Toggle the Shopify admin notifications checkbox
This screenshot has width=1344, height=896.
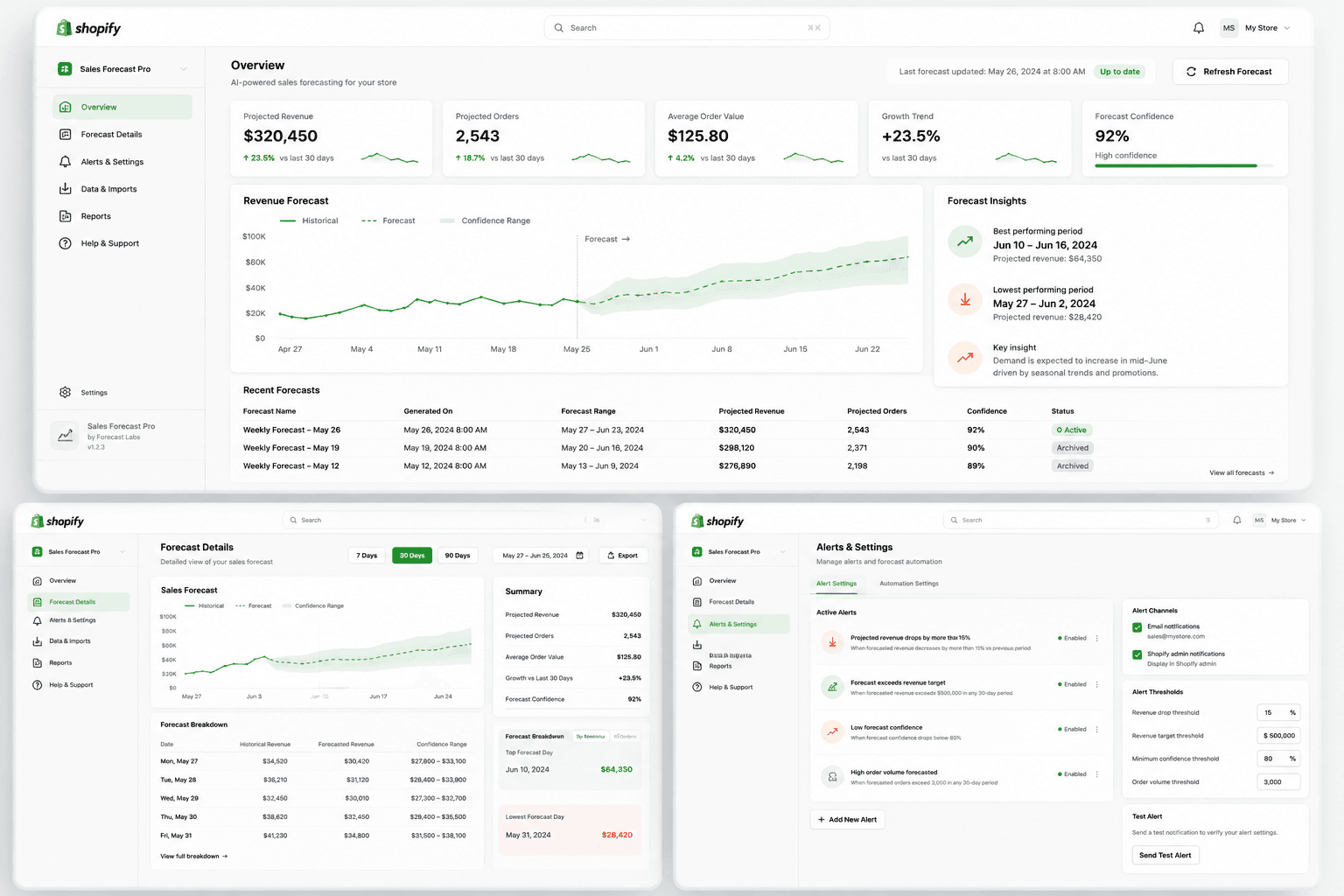(1137, 654)
